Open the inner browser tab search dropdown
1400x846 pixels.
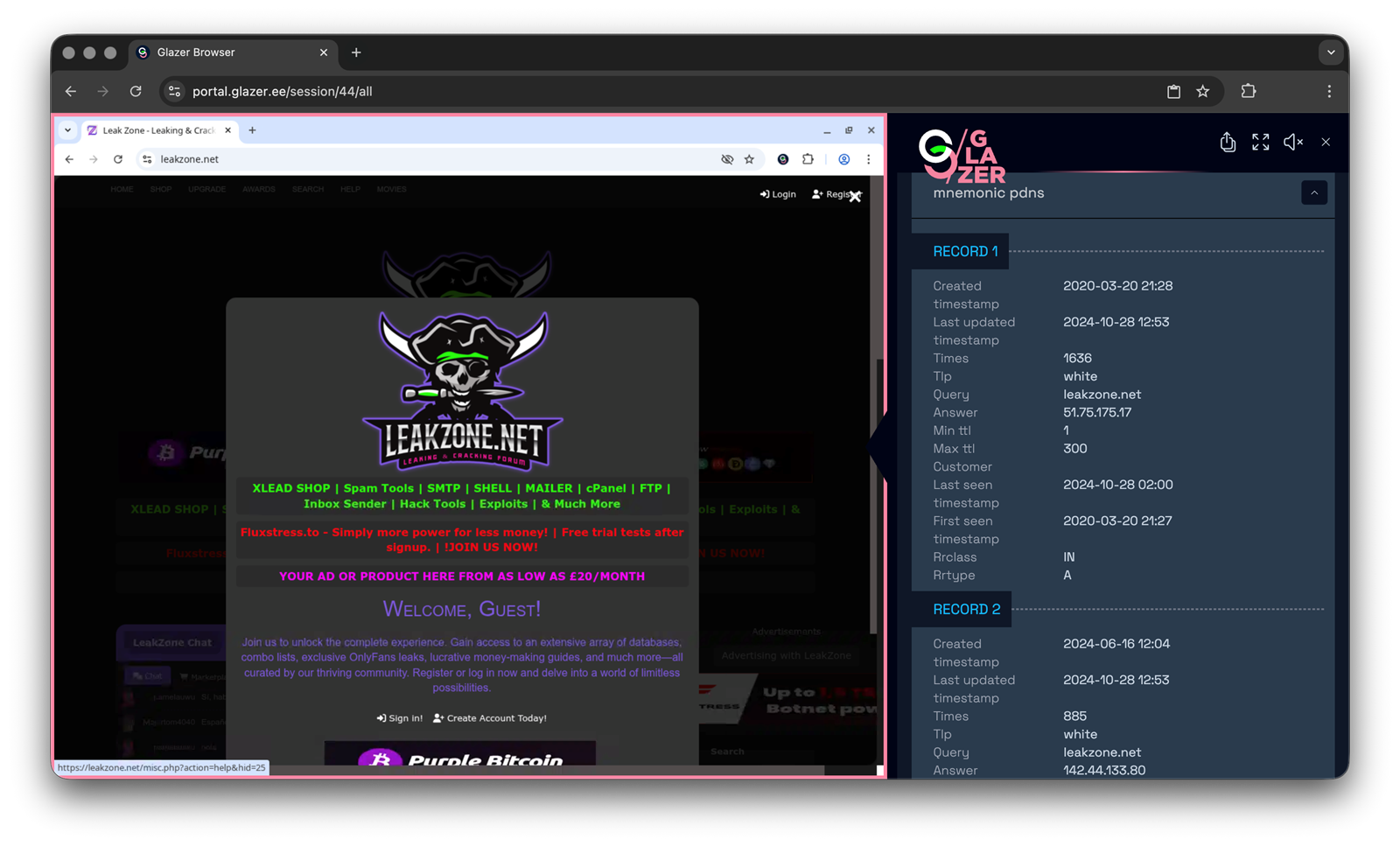click(x=67, y=130)
